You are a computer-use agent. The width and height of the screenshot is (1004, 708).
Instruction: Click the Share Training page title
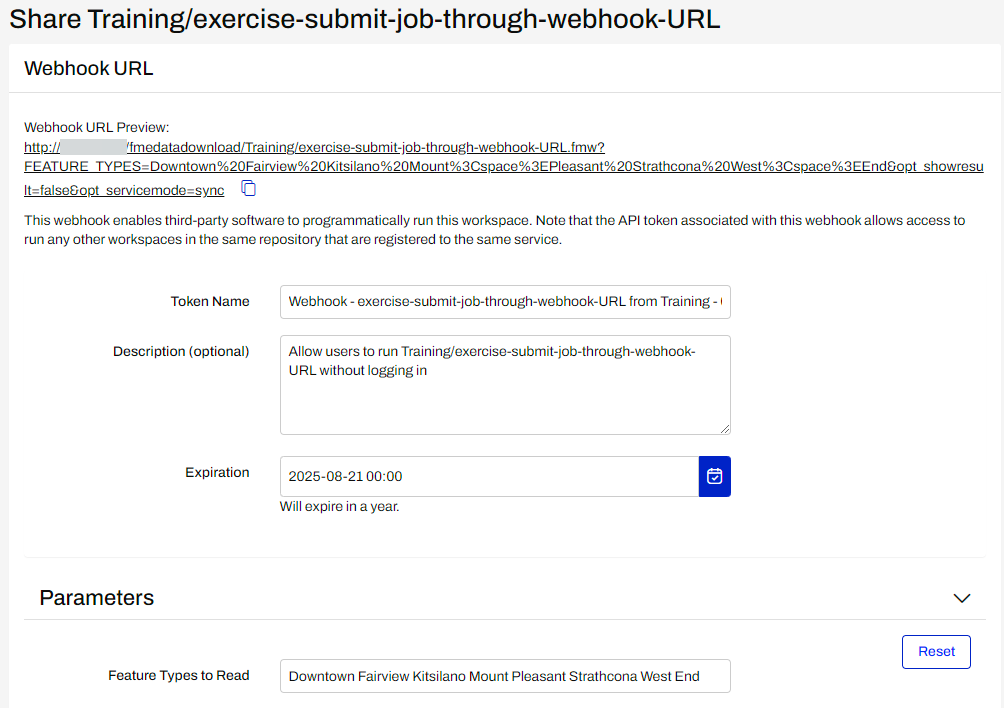pos(365,19)
